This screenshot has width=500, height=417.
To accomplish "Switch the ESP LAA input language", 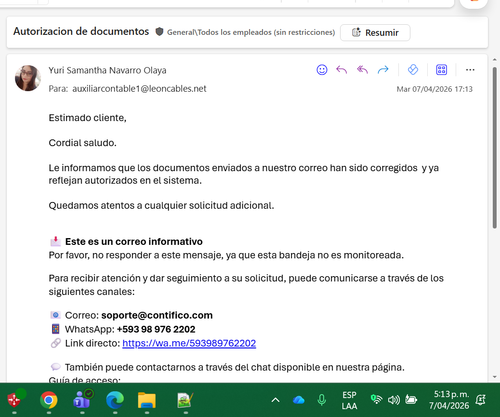I will coord(349,400).
